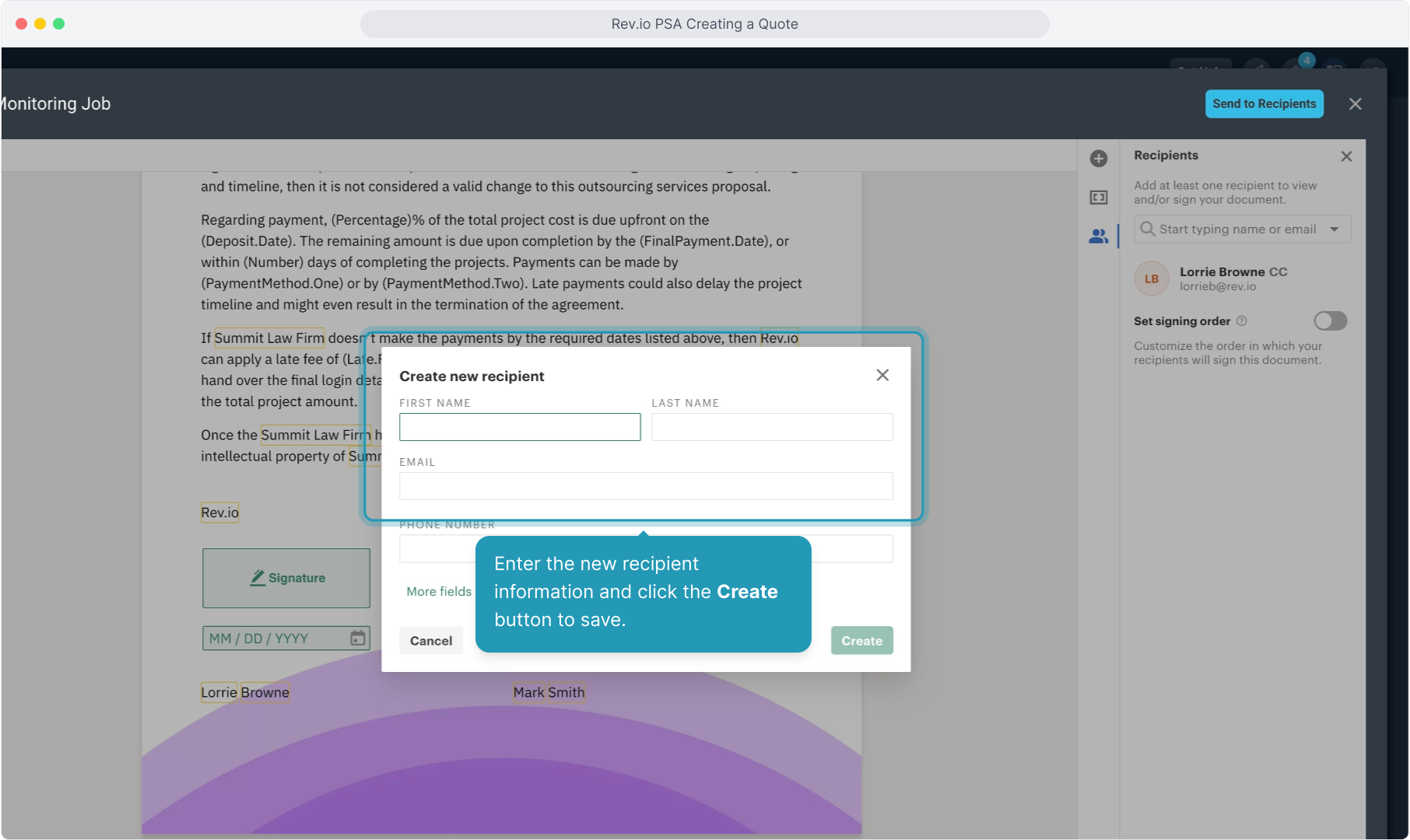This screenshot has height=840, width=1410.
Task: Click the MM / DD / YYYY date field
Action: click(286, 639)
